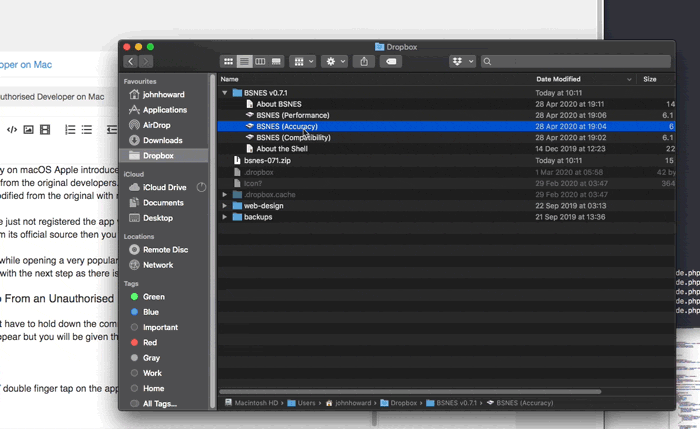Open the 'oper on Mac' link in background page
Image resolution: width=700 pixels, height=429 pixels.
click(26, 65)
